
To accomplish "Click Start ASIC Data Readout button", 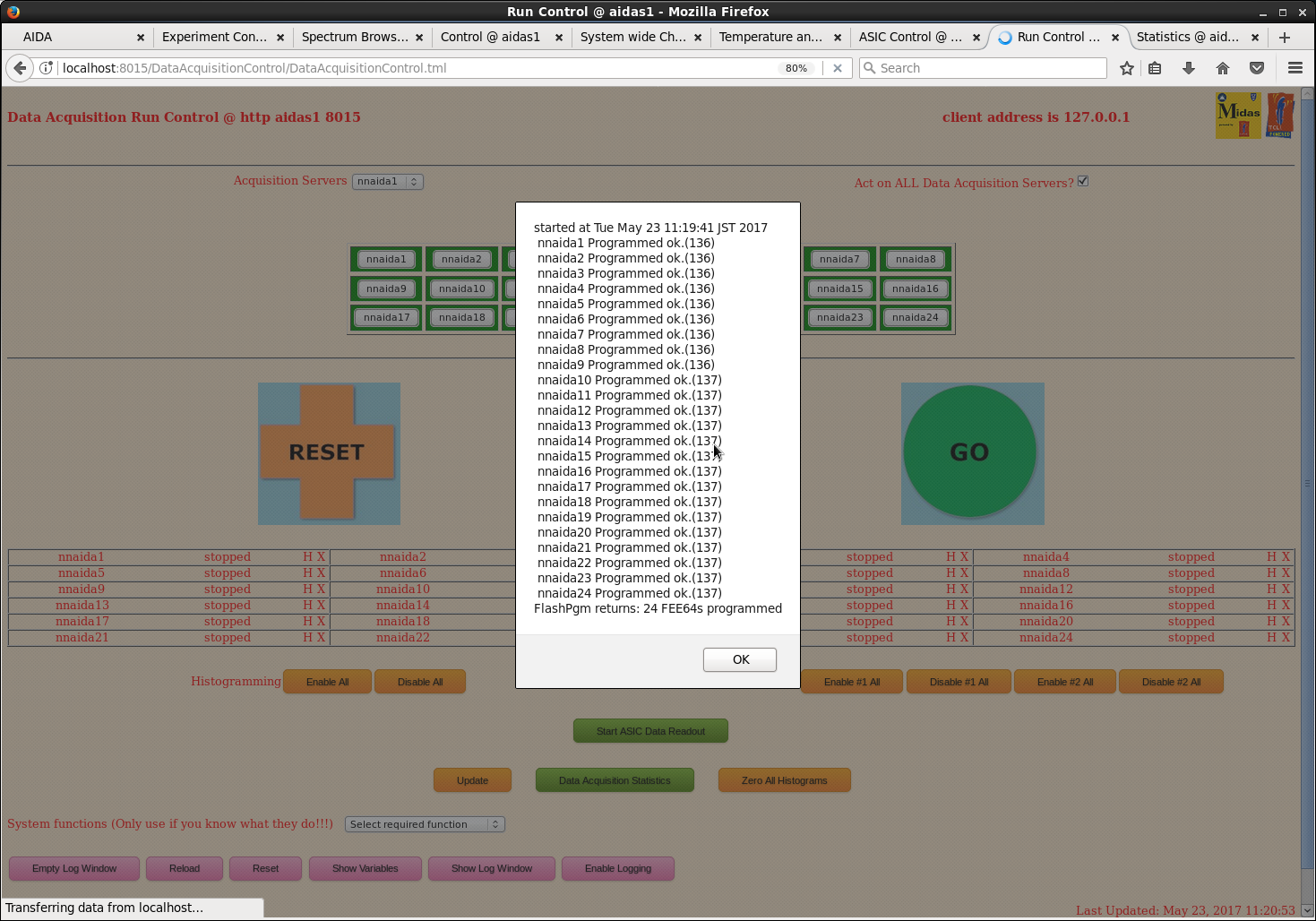I will tap(650, 731).
